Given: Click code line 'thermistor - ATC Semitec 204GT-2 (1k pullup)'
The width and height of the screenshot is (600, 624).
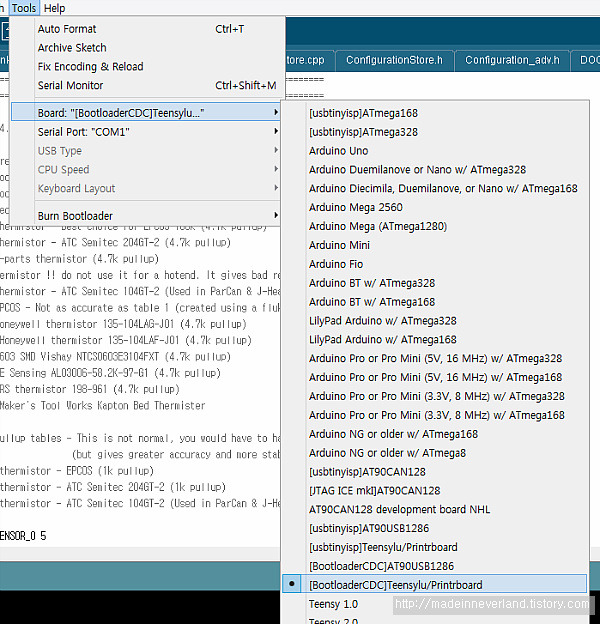Looking at the screenshot, I should tap(113, 487).
